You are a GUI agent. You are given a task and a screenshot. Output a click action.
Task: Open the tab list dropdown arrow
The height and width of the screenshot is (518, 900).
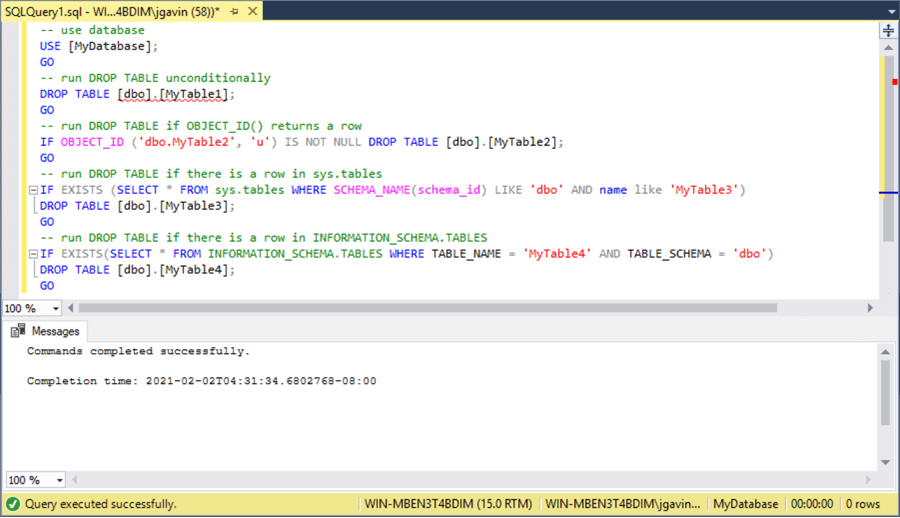pos(891,11)
